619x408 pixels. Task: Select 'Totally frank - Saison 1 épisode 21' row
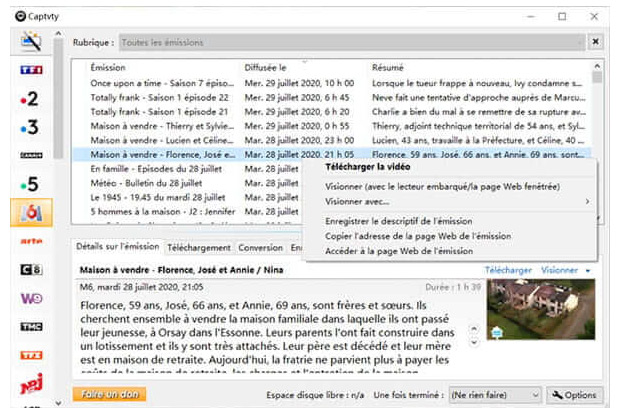pos(332,112)
